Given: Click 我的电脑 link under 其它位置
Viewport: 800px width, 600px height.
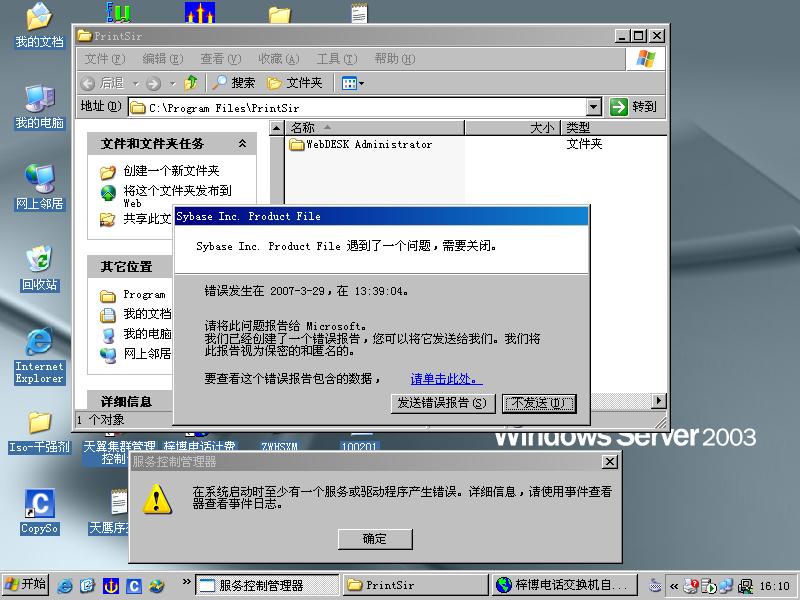Looking at the screenshot, I should [147, 334].
